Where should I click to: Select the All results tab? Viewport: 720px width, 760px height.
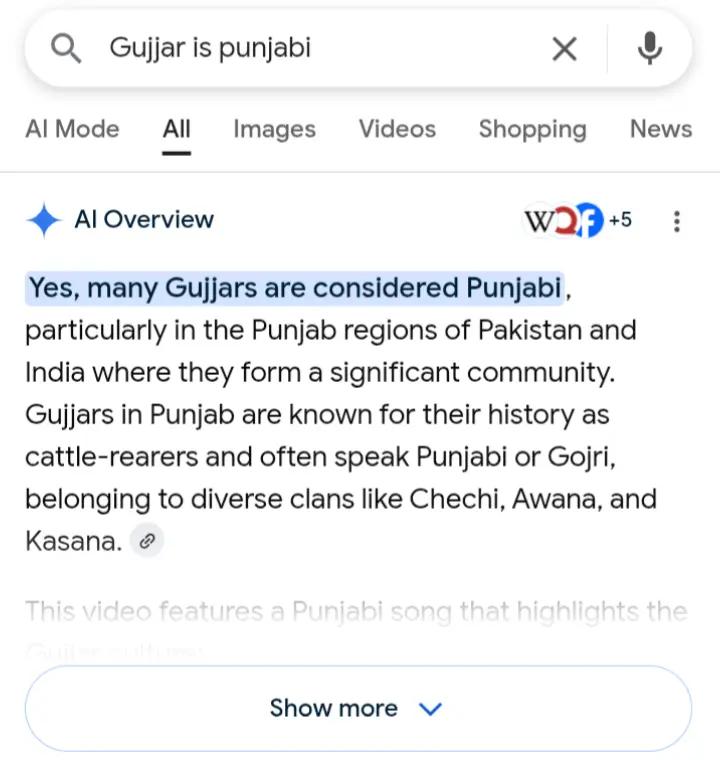(x=176, y=129)
